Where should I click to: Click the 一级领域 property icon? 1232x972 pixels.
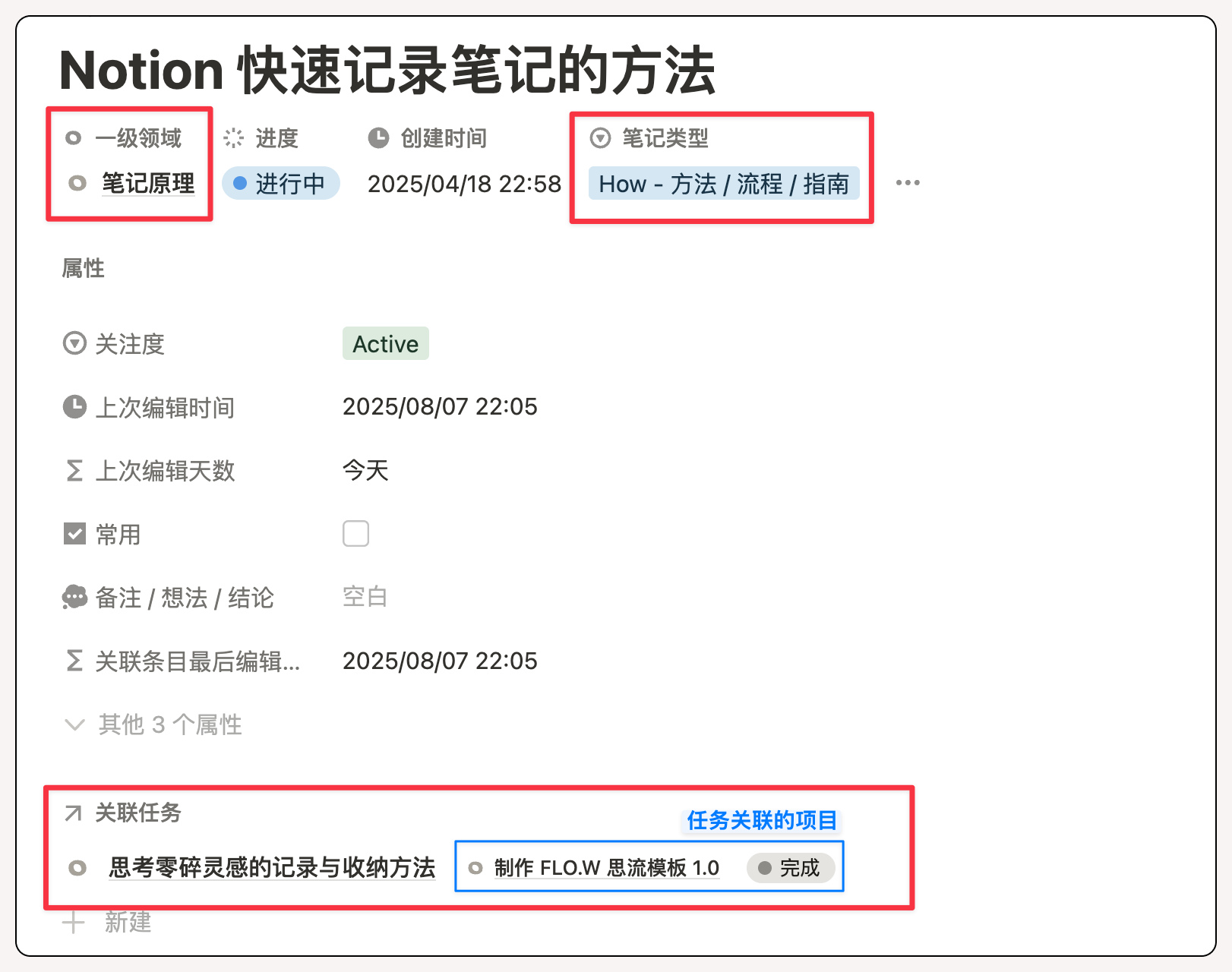(x=74, y=138)
